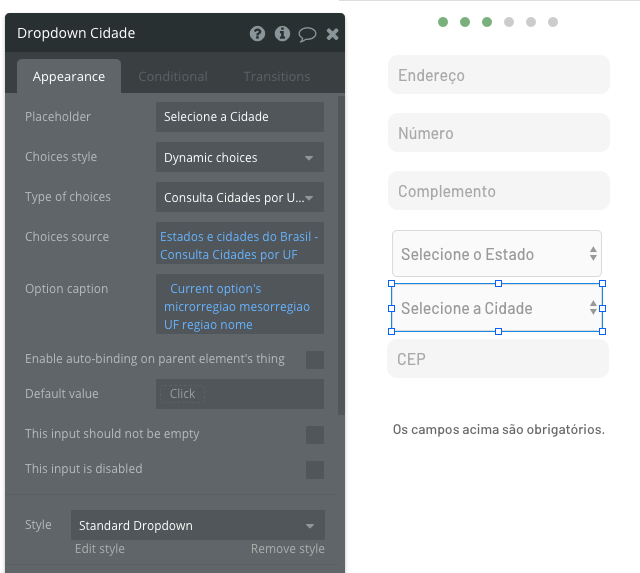Viewport: 640px width, 573px height.
Task: Click the Endereço input field
Action: 498,75
